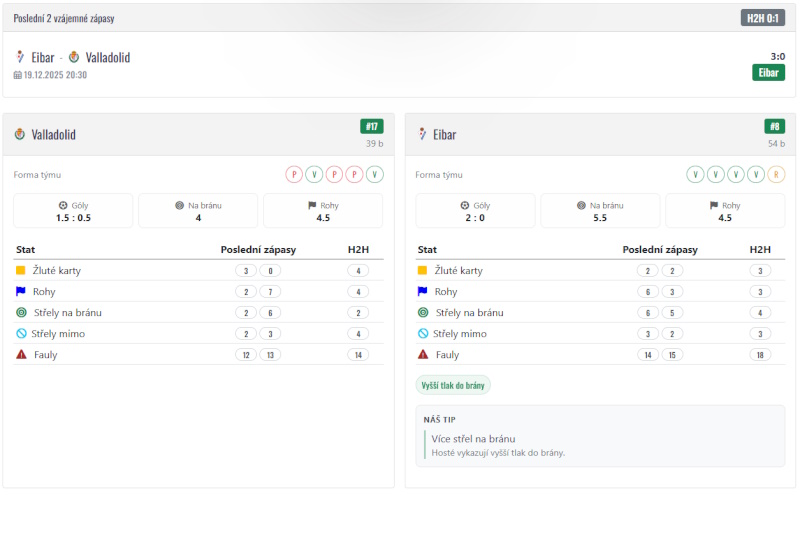Click the calendar icon beside the match date

click(17, 75)
